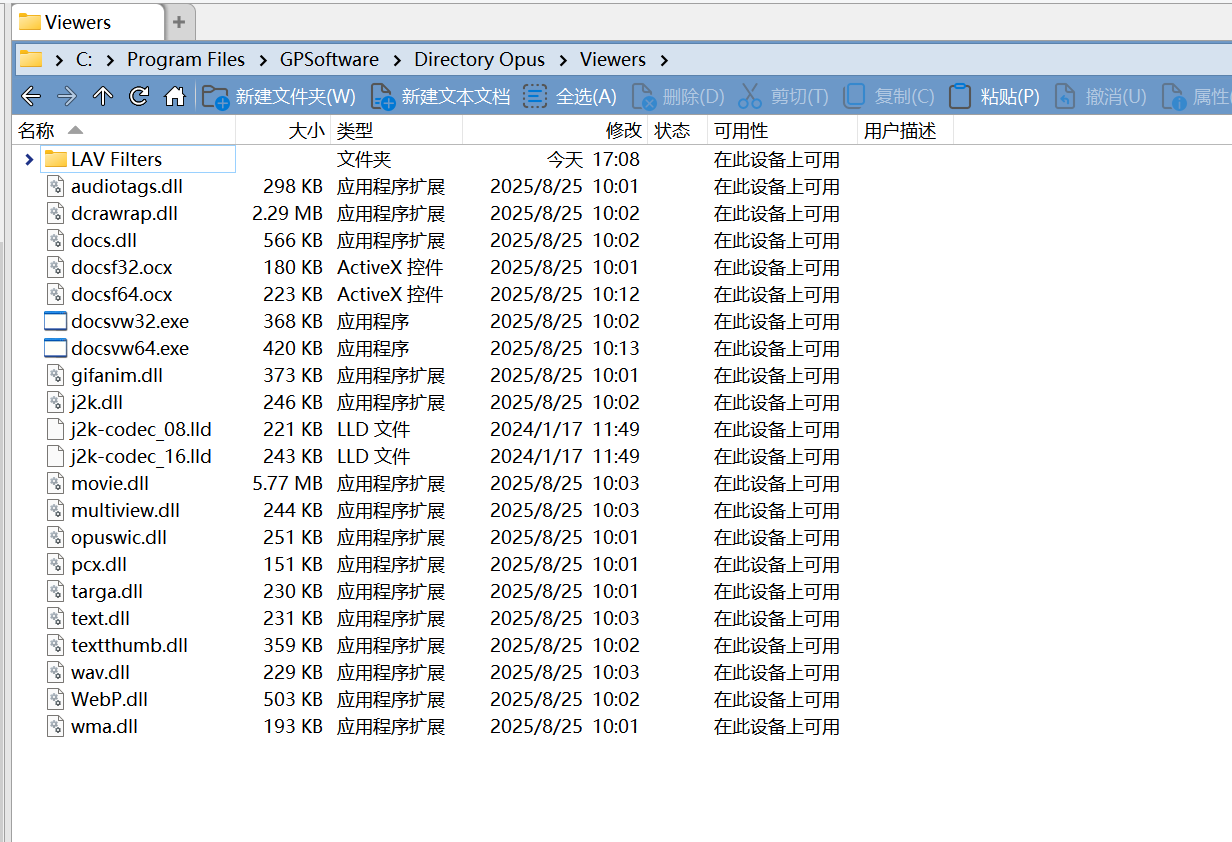Create a new text document (新建文本文档)
Image resolution: width=1232 pixels, height=842 pixels.
tap(440, 96)
